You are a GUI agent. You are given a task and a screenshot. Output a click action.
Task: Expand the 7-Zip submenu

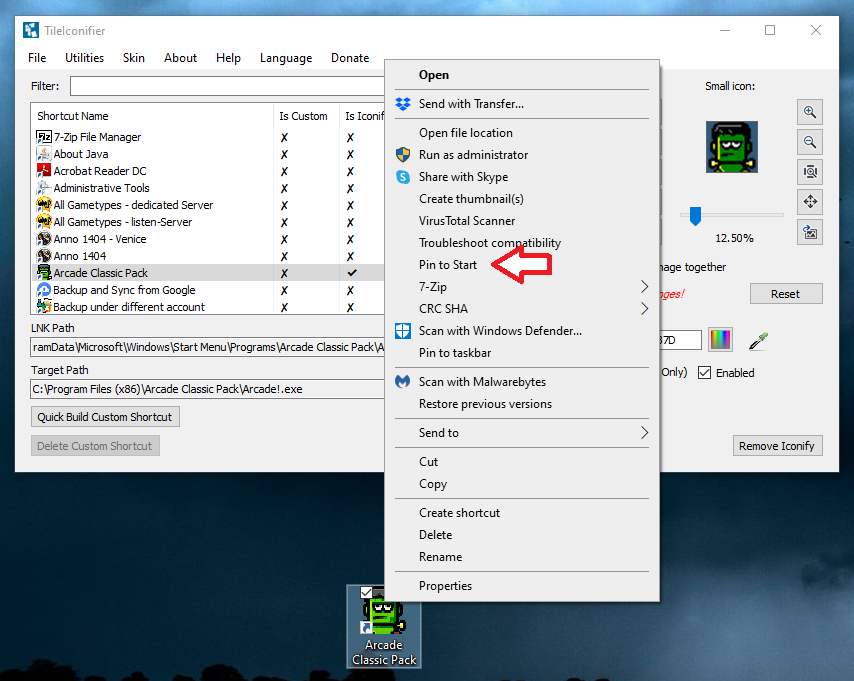644,287
